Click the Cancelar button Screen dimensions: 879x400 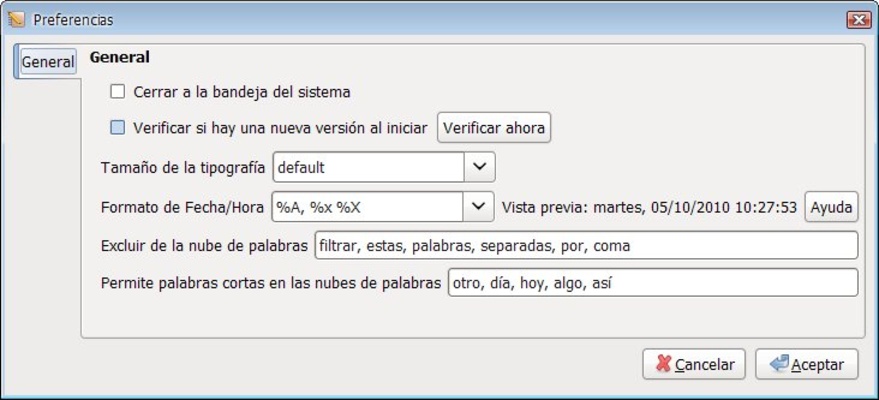point(694,364)
